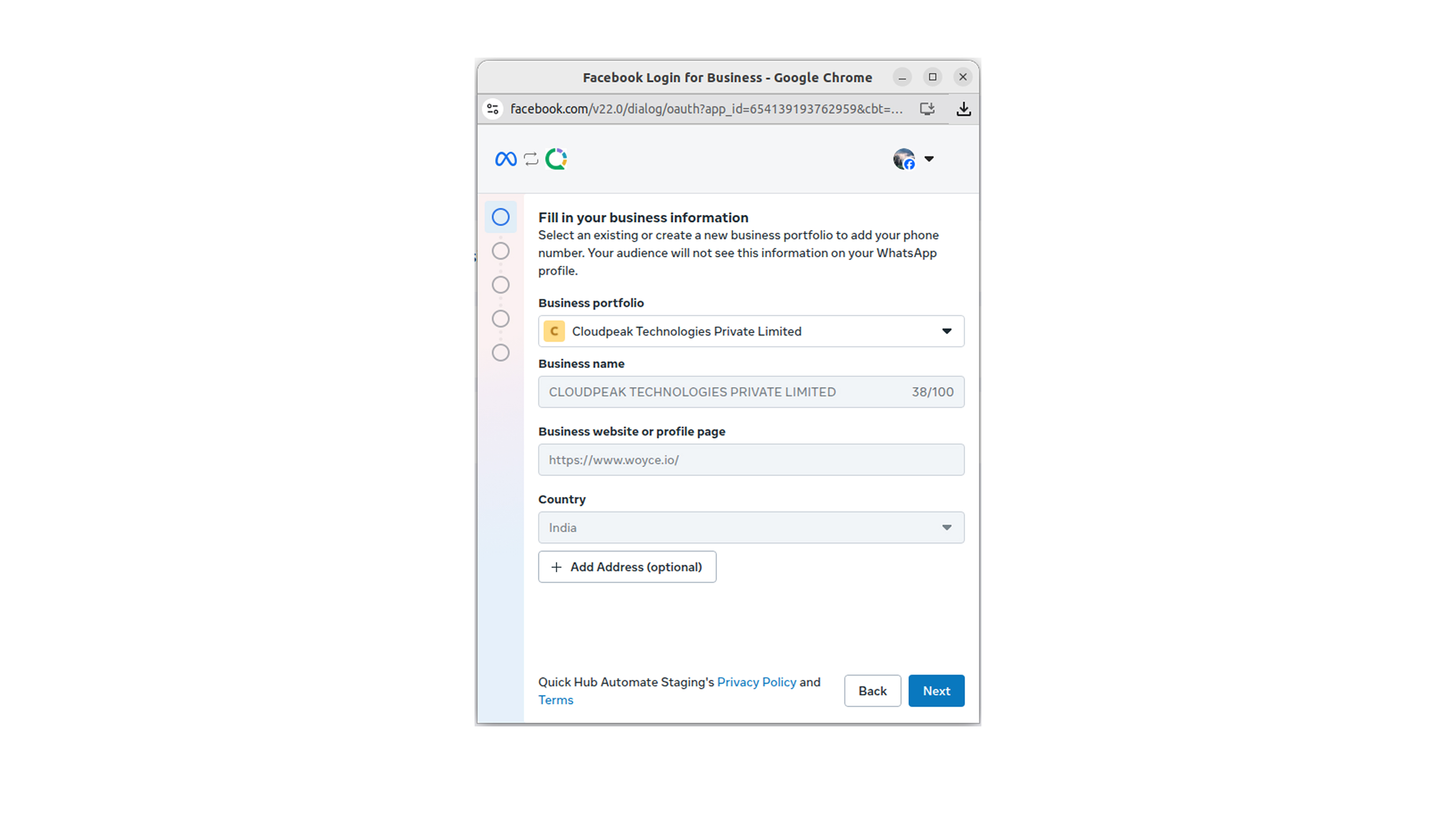Open site information icon in address bar
This screenshot has height=827, width=1456.
[492, 109]
